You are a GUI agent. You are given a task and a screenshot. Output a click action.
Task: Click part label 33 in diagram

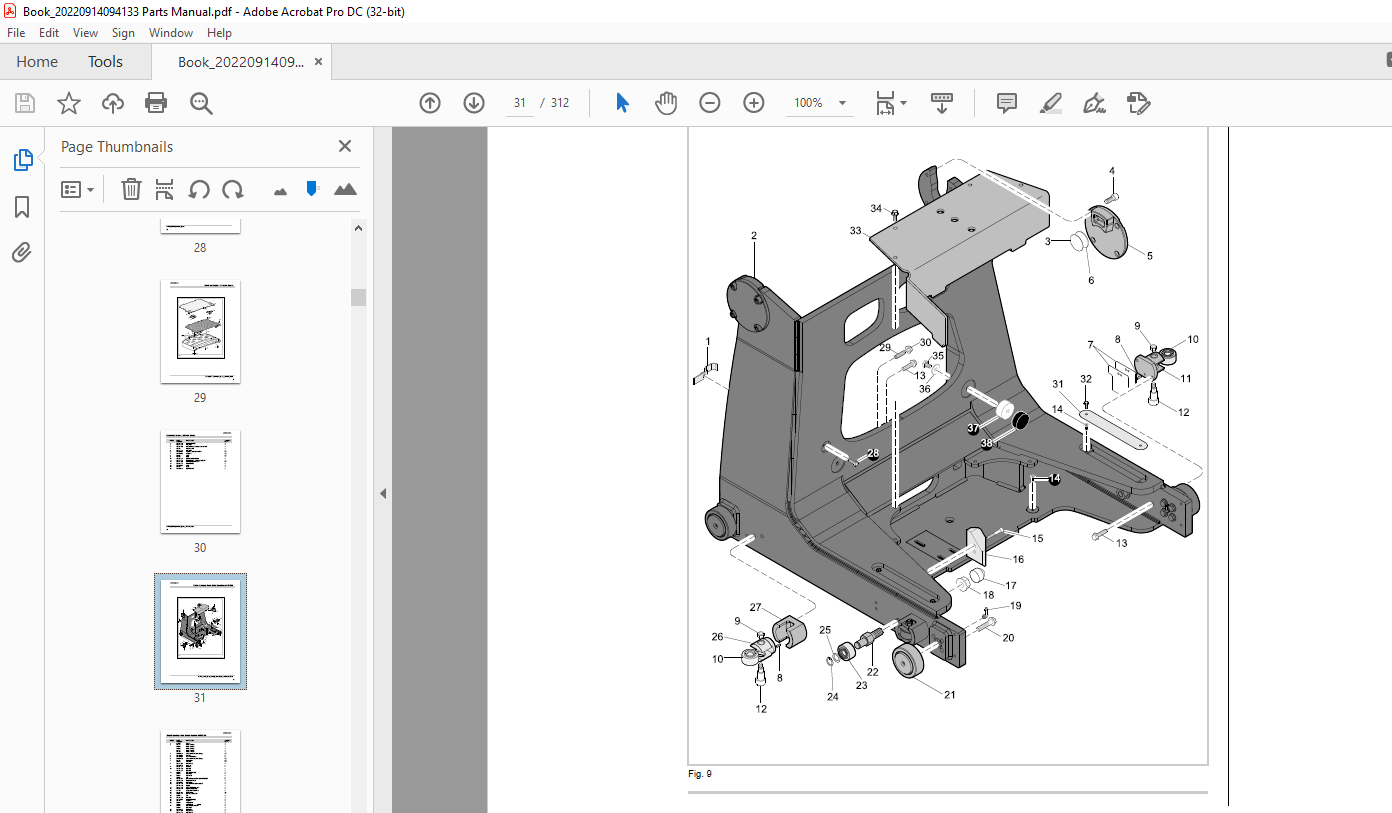pos(855,231)
